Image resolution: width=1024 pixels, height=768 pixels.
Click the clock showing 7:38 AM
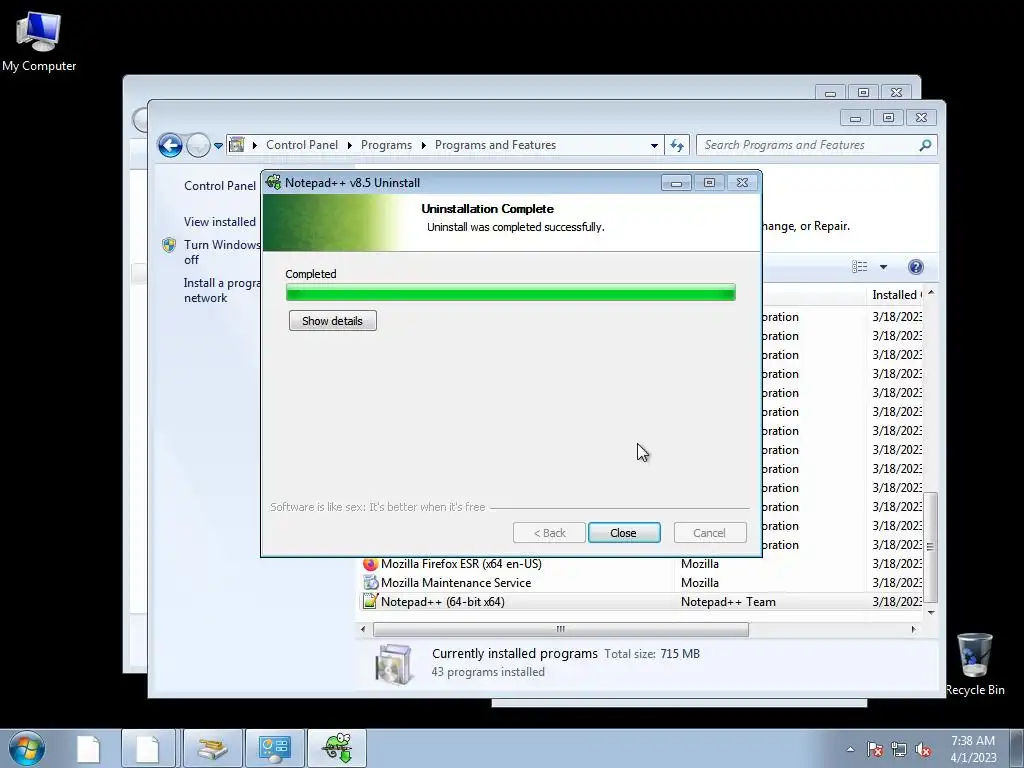973,748
